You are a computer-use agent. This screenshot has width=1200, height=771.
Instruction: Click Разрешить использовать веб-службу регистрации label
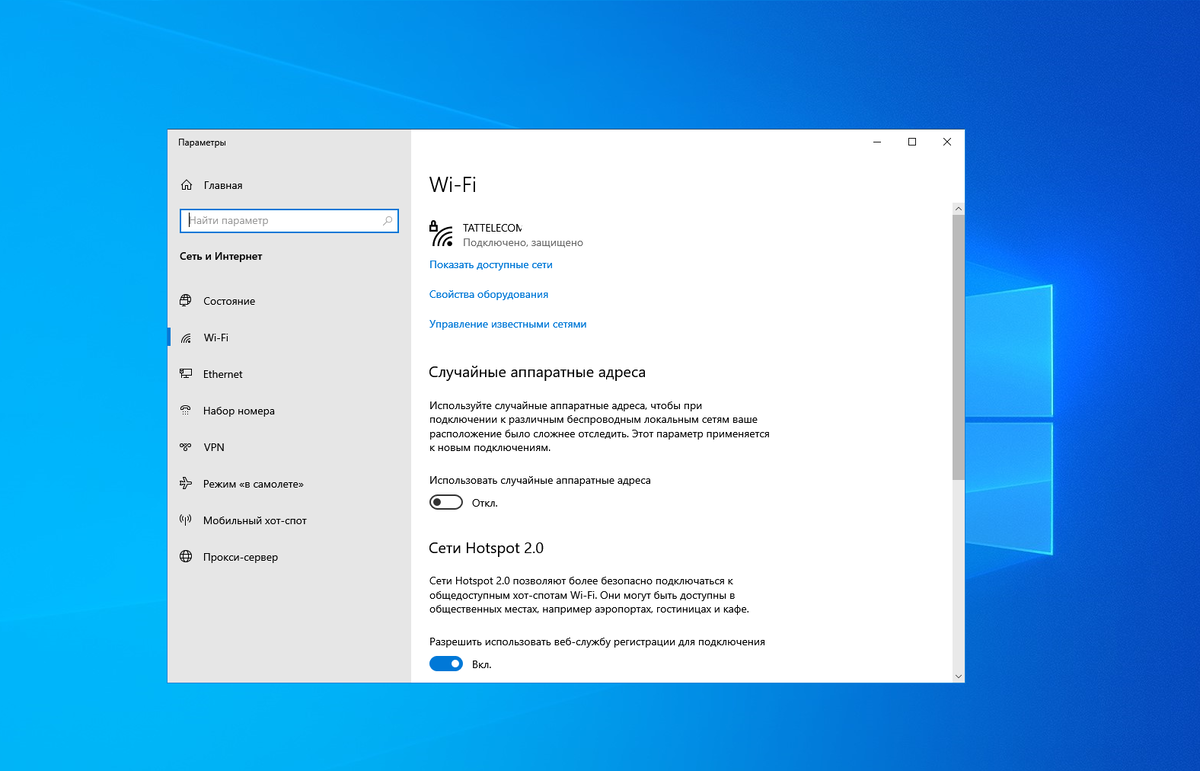pyautogui.click(x=597, y=641)
